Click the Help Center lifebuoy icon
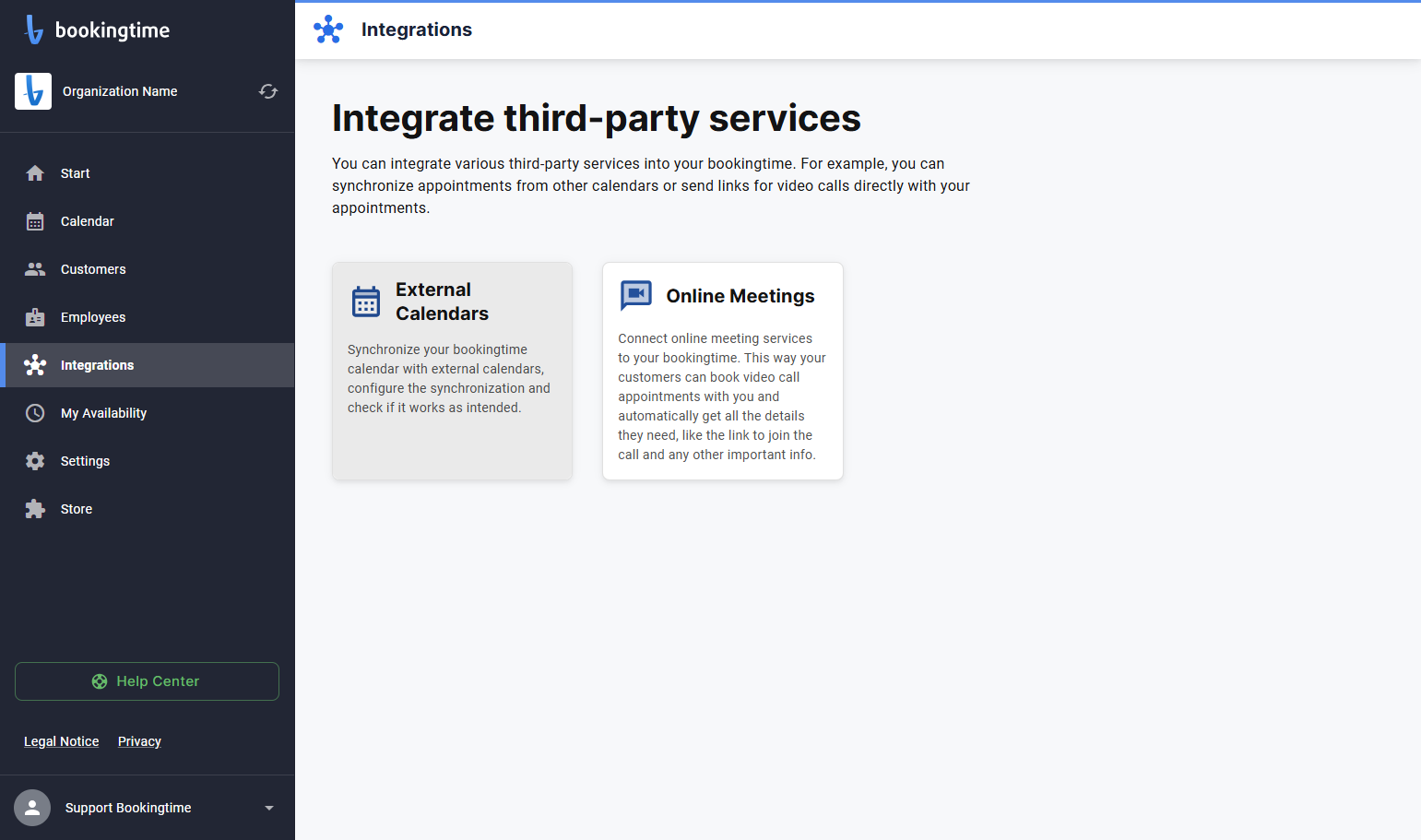This screenshot has width=1421, height=840. (100, 681)
